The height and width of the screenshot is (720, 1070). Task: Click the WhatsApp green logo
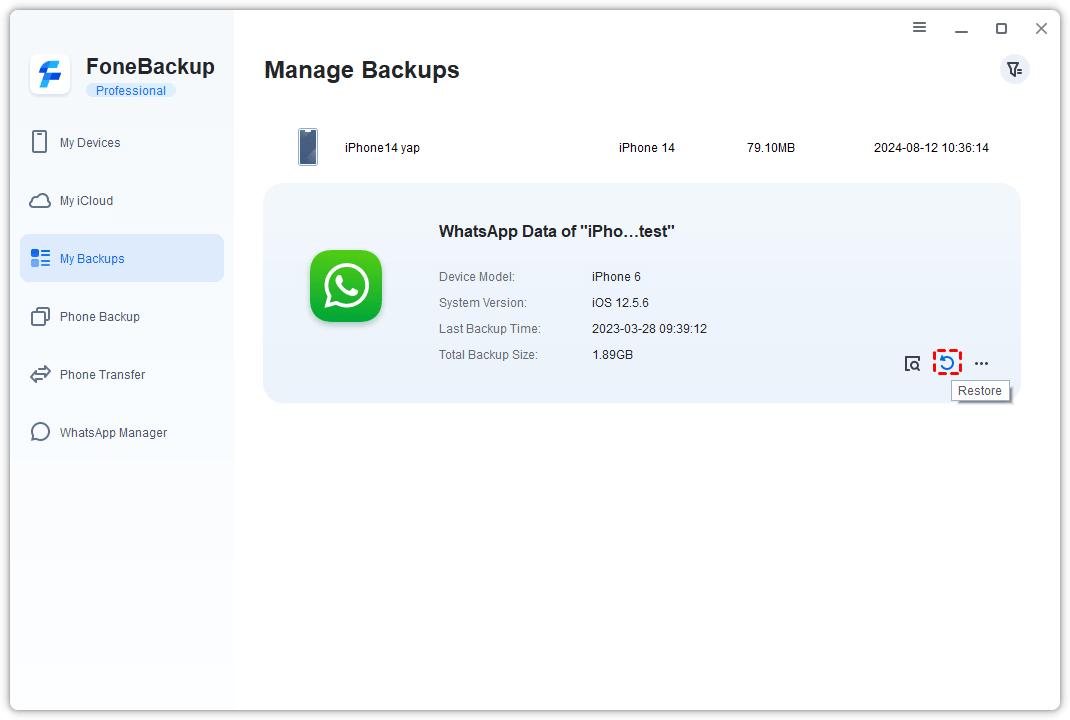(346, 286)
